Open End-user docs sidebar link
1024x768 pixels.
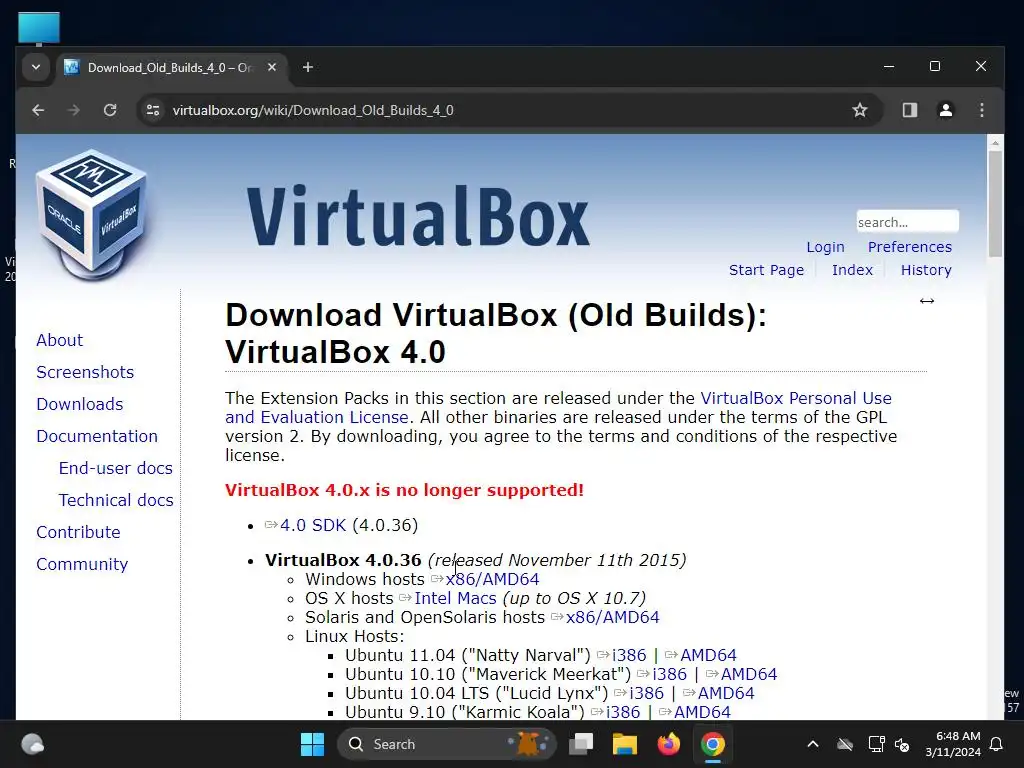coord(116,468)
